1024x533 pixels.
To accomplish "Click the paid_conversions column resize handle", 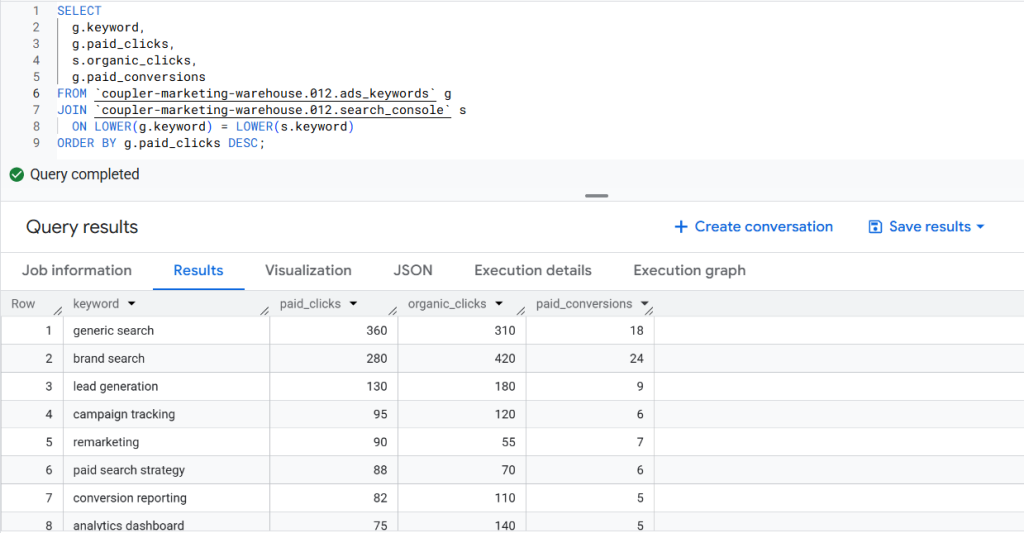I will (649, 312).
